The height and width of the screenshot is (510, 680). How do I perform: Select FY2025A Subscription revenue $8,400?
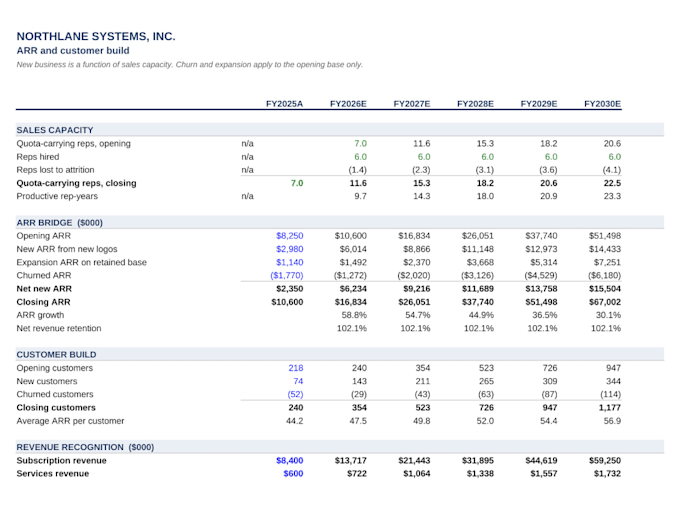click(289, 461)
